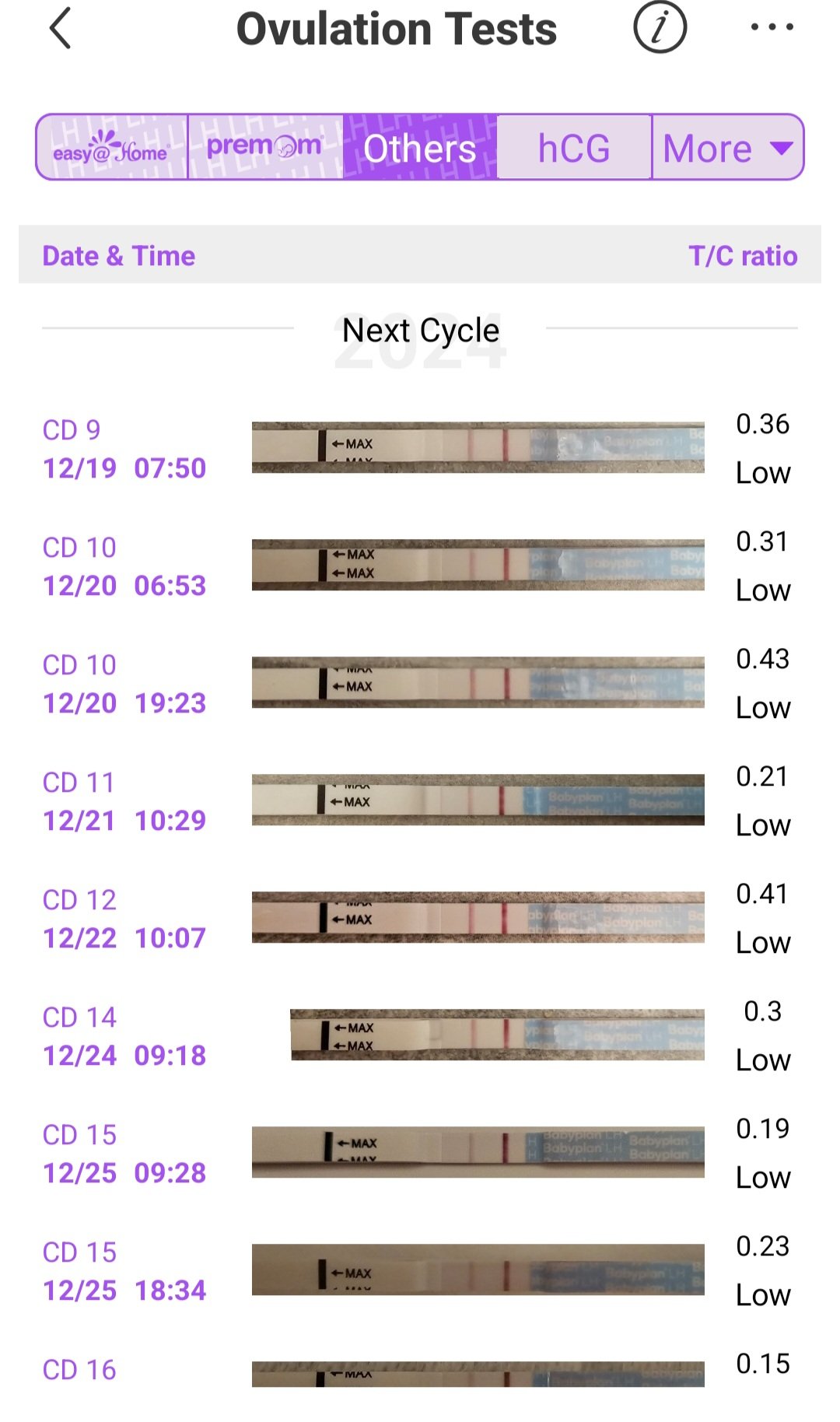Open test strip photo for 12/20 19:23
Image resolution: width=840 pixels, height=1422 pixels.
point(478,683)
